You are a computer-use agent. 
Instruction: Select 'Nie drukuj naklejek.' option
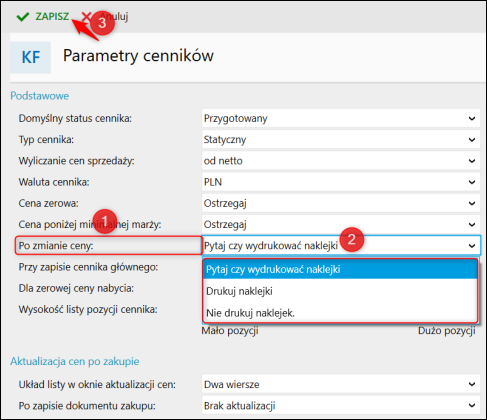340,313
